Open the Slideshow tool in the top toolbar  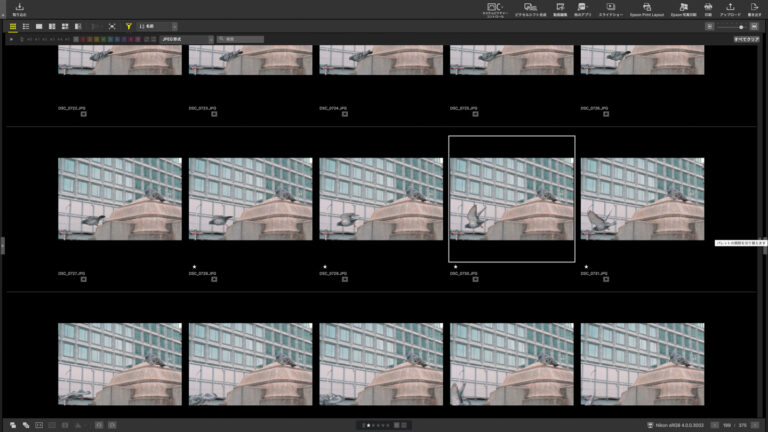[x=609, y=9]
